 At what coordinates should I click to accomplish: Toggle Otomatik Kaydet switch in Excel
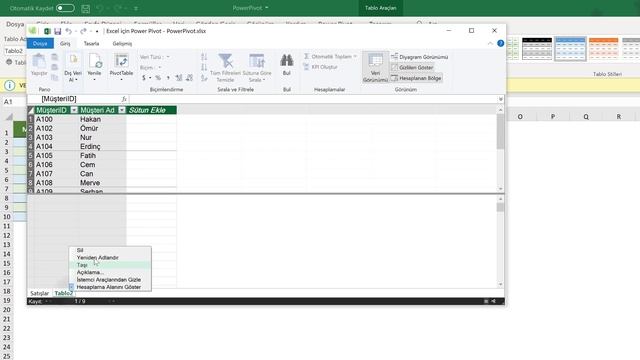click(x=65, y=8)
